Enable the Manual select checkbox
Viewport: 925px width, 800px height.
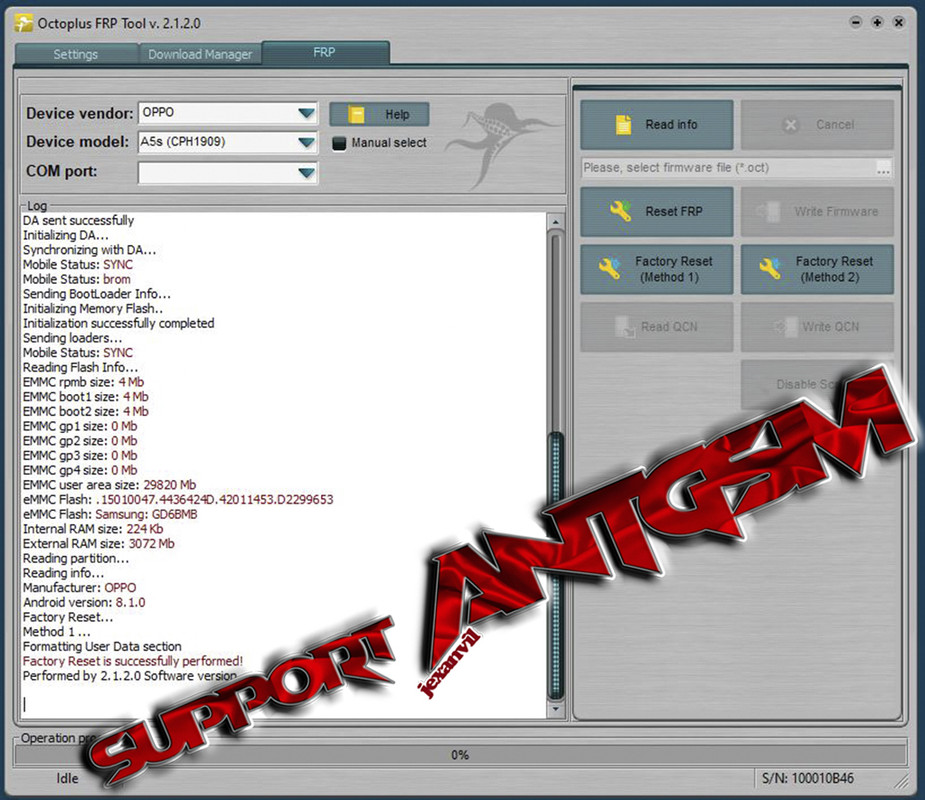point(339,143)
